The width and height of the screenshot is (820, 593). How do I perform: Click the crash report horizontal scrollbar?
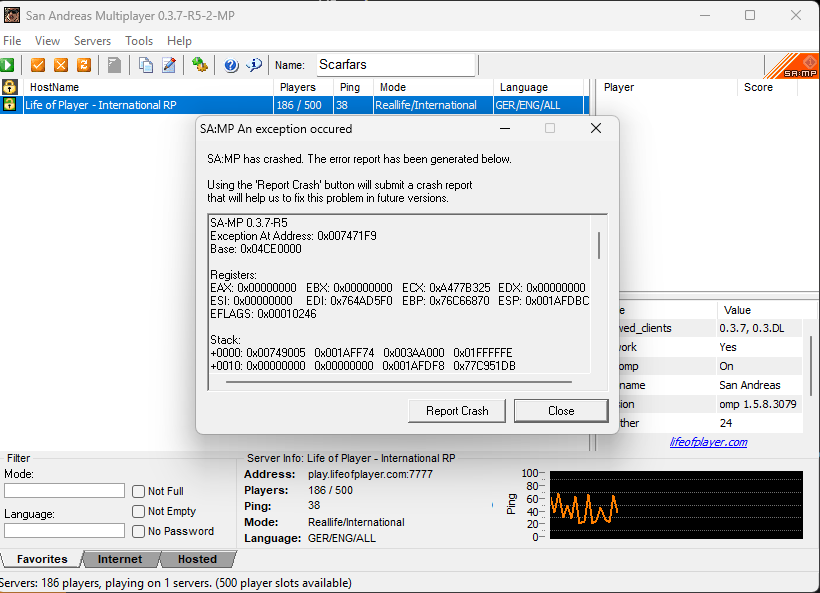pyautogui.click(x=398, y=382)
